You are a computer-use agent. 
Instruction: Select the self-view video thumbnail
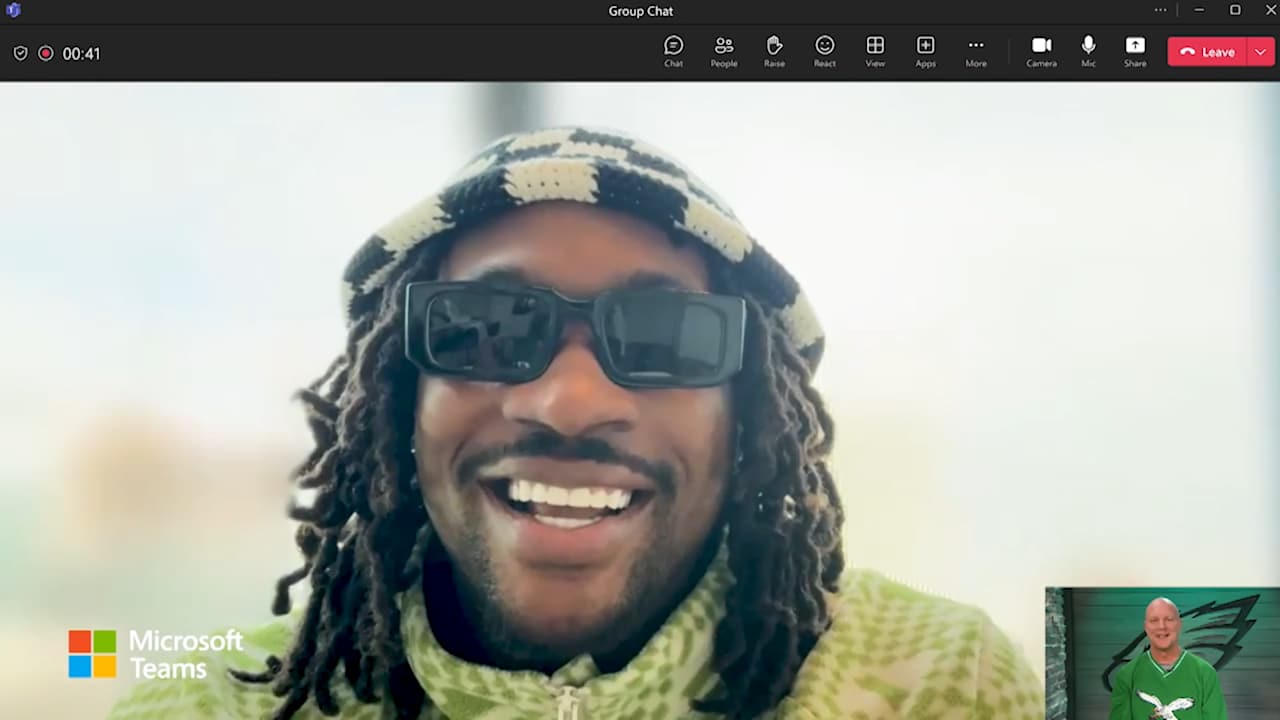click(1162, 653)
